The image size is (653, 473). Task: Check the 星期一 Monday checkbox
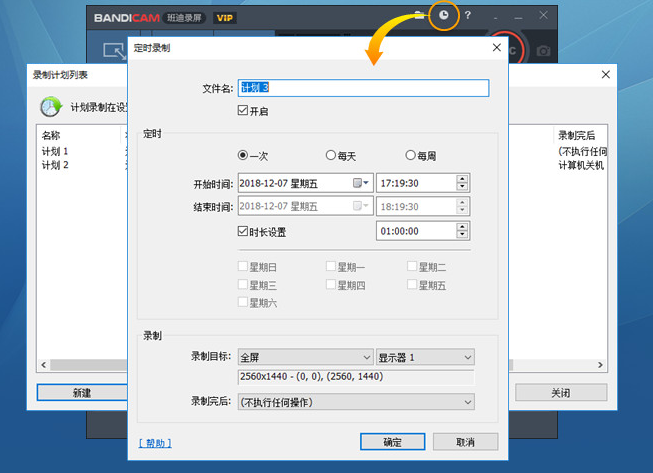point(331,266)
